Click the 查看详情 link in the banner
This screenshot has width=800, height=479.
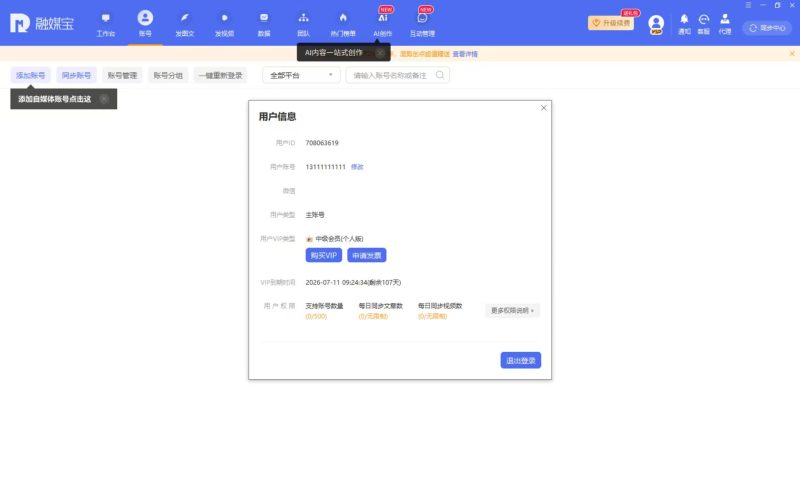click(465, 54)
